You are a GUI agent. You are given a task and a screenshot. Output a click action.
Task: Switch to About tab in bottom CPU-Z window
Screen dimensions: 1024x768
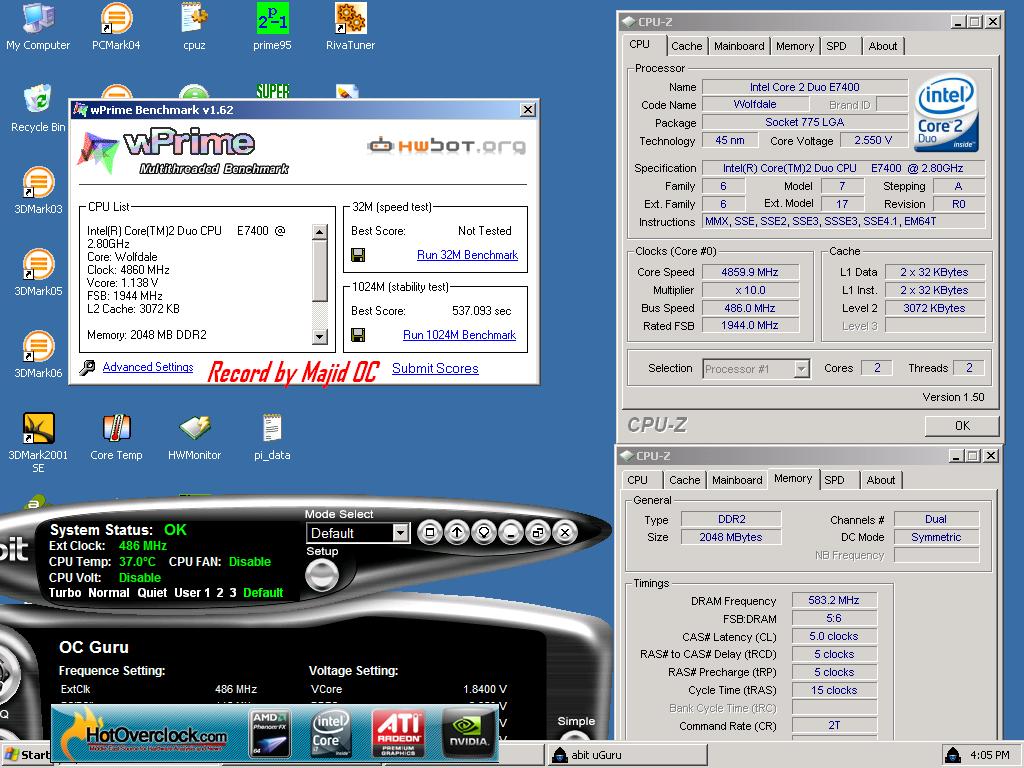click(x=881, y=480)
